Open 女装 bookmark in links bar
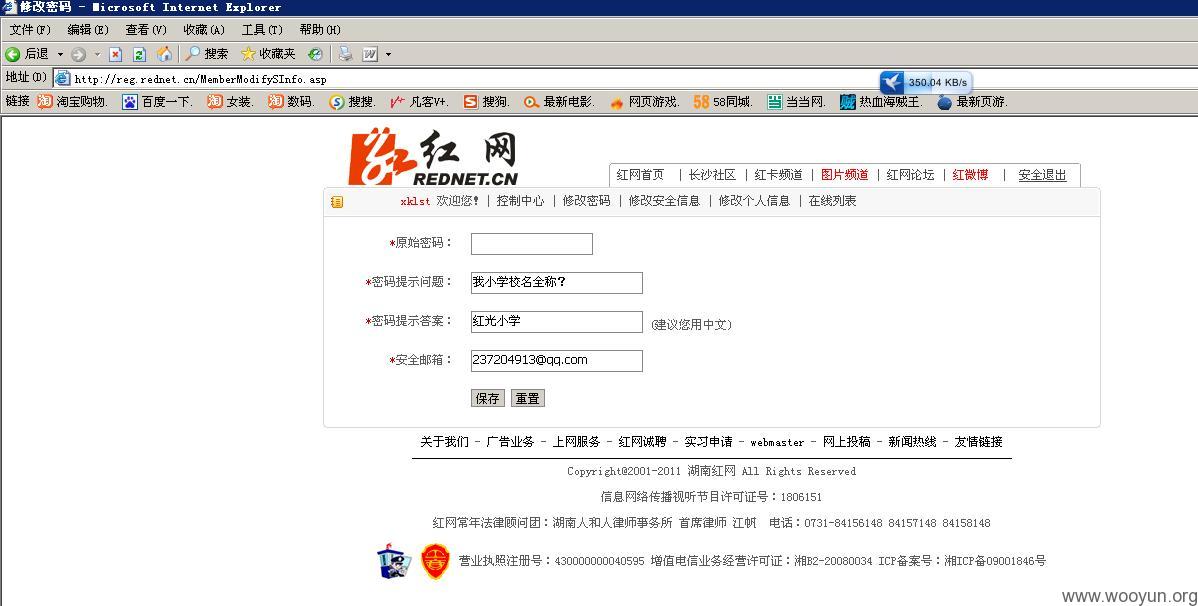This screenshot has height=606, width=1198. 230,102
